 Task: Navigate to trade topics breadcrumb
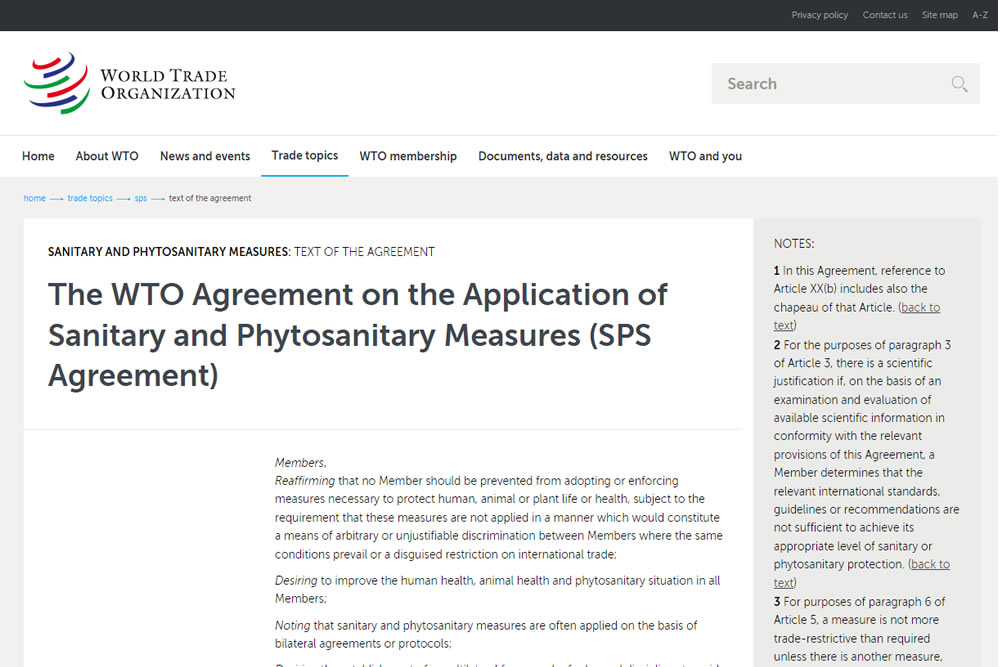coord(90,198)
